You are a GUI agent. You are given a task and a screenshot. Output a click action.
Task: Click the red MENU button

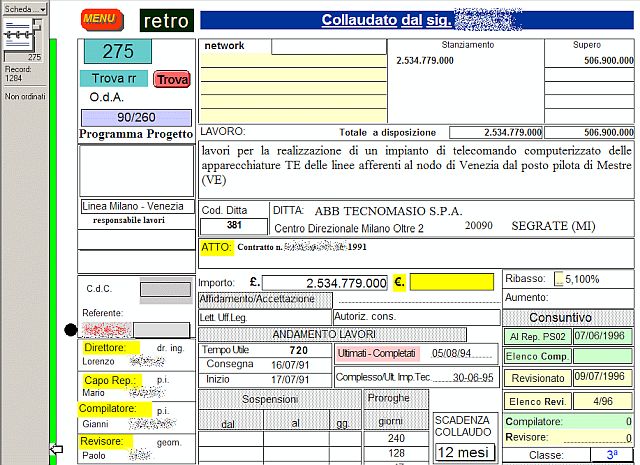click(102, 20)
